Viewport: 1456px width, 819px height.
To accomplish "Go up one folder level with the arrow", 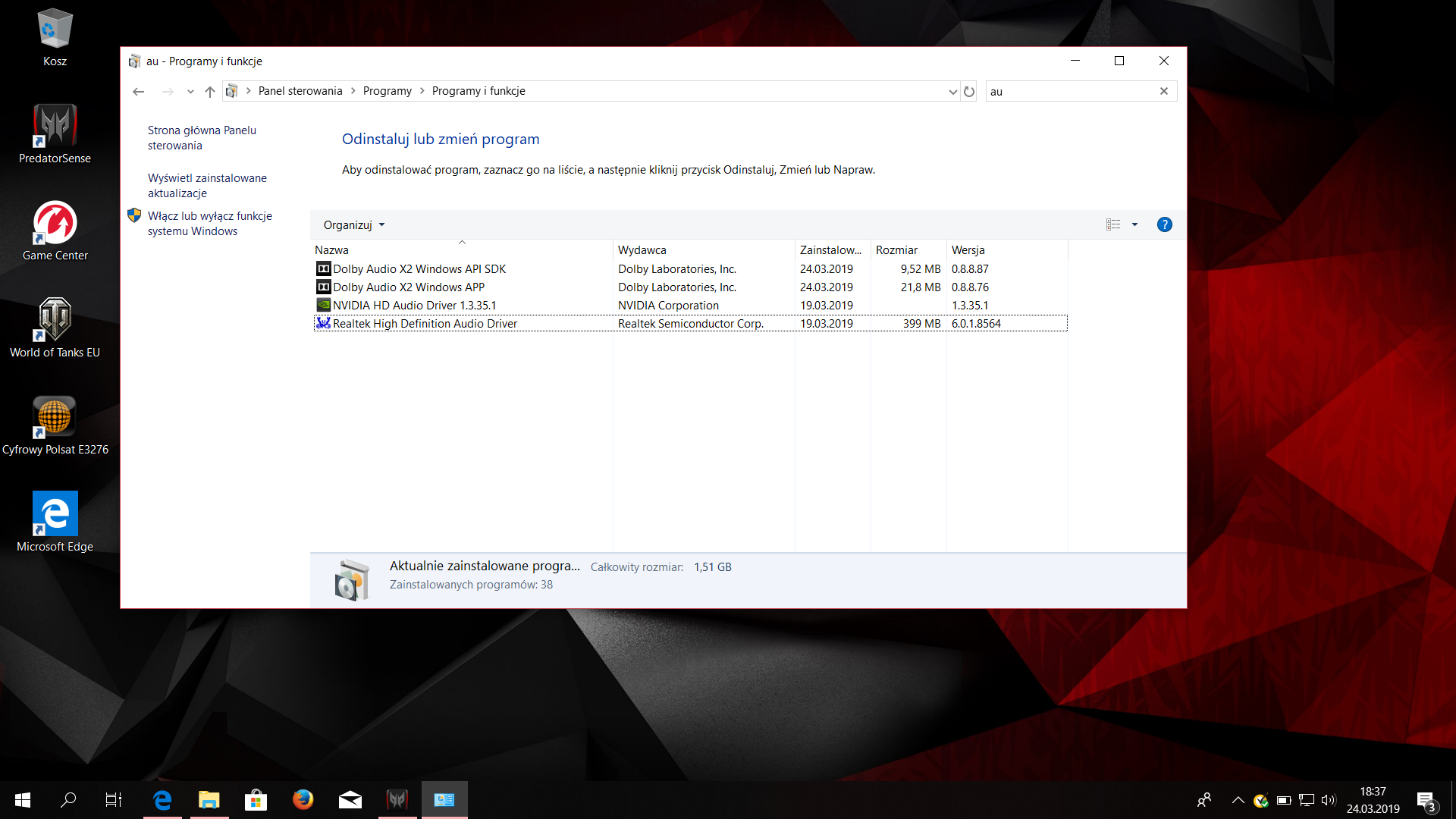I will [210, 92].
